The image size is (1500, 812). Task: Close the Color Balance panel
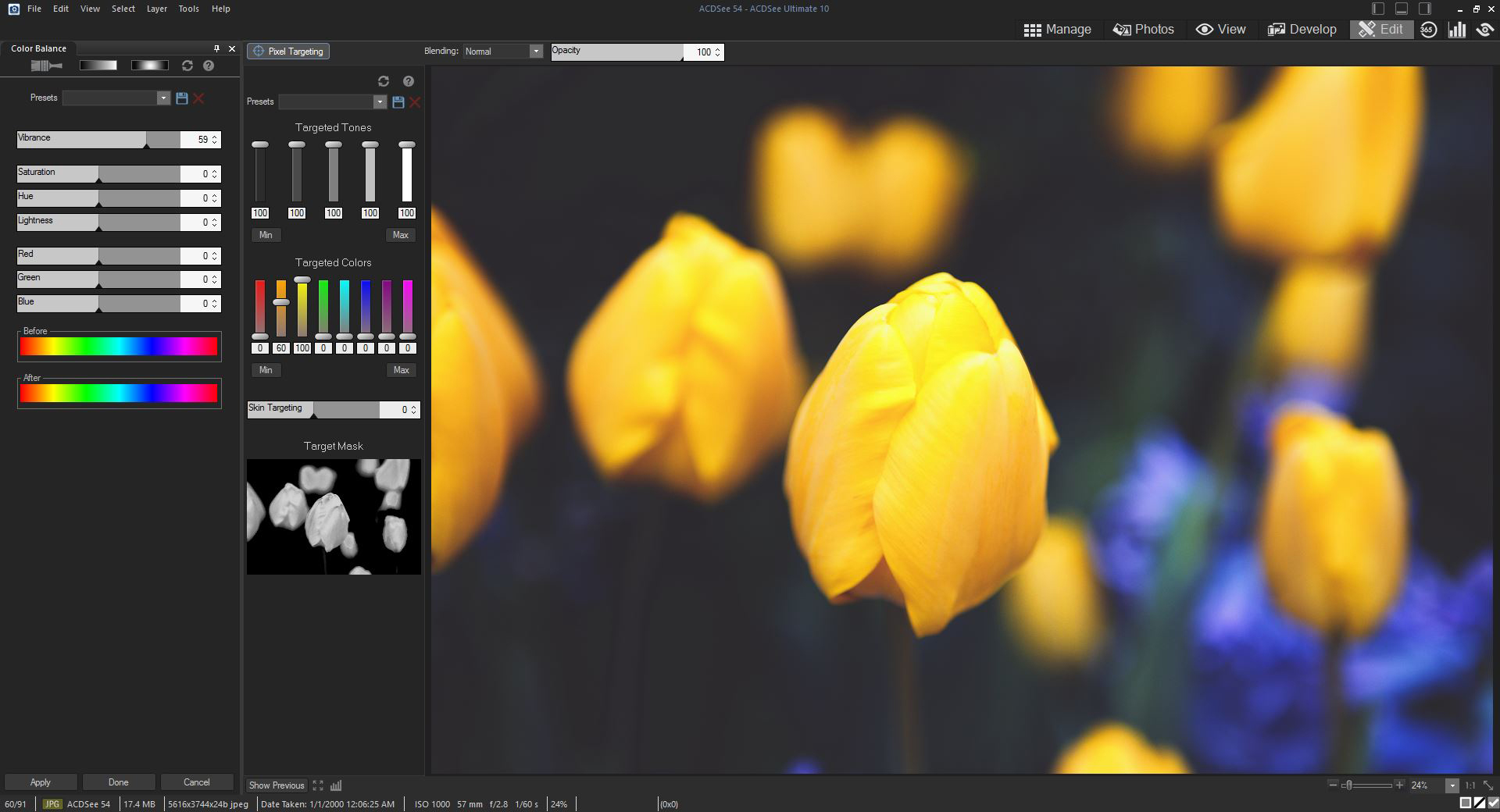(232, 48)
